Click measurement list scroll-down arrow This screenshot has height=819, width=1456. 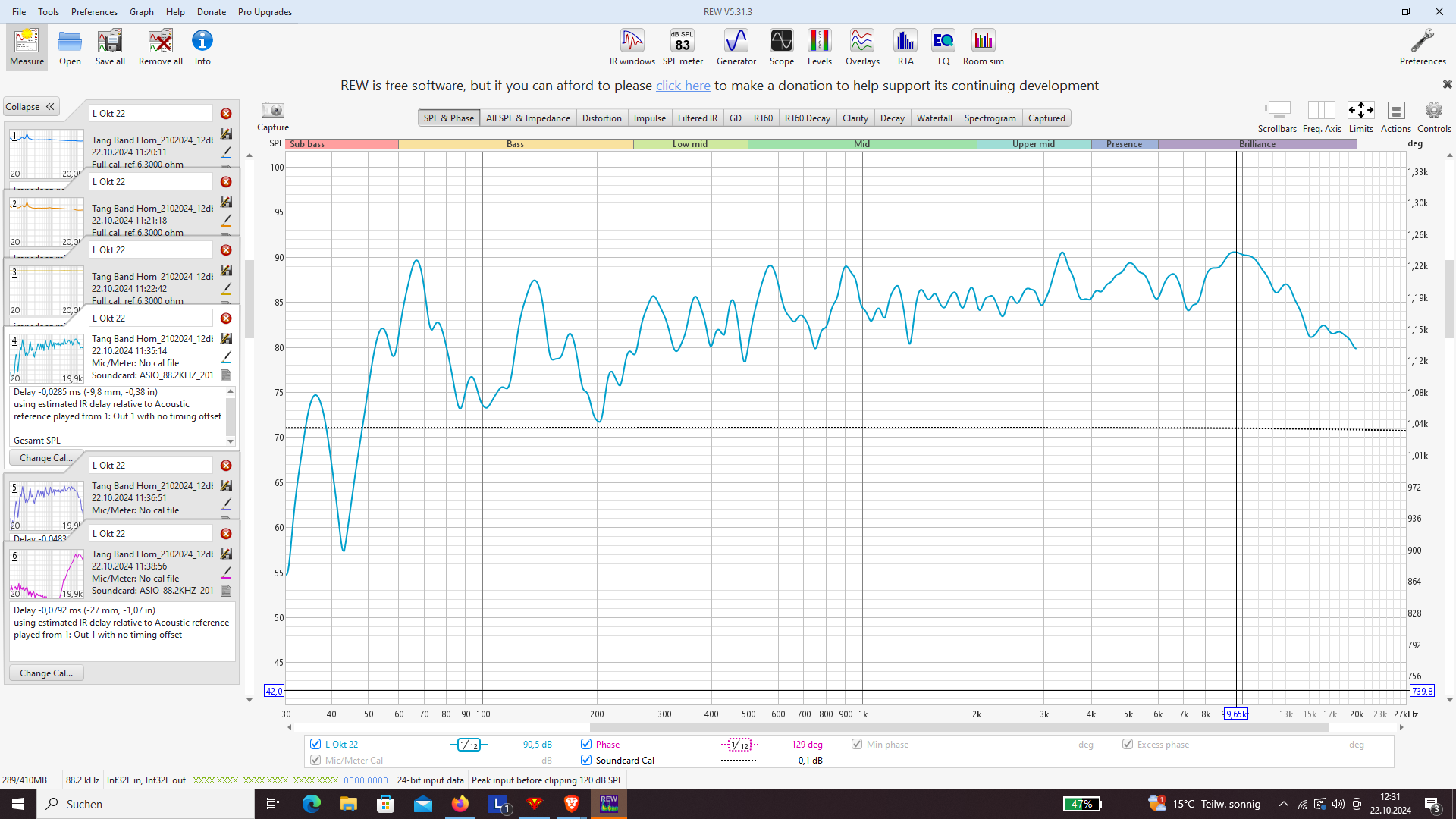point(249,700)
